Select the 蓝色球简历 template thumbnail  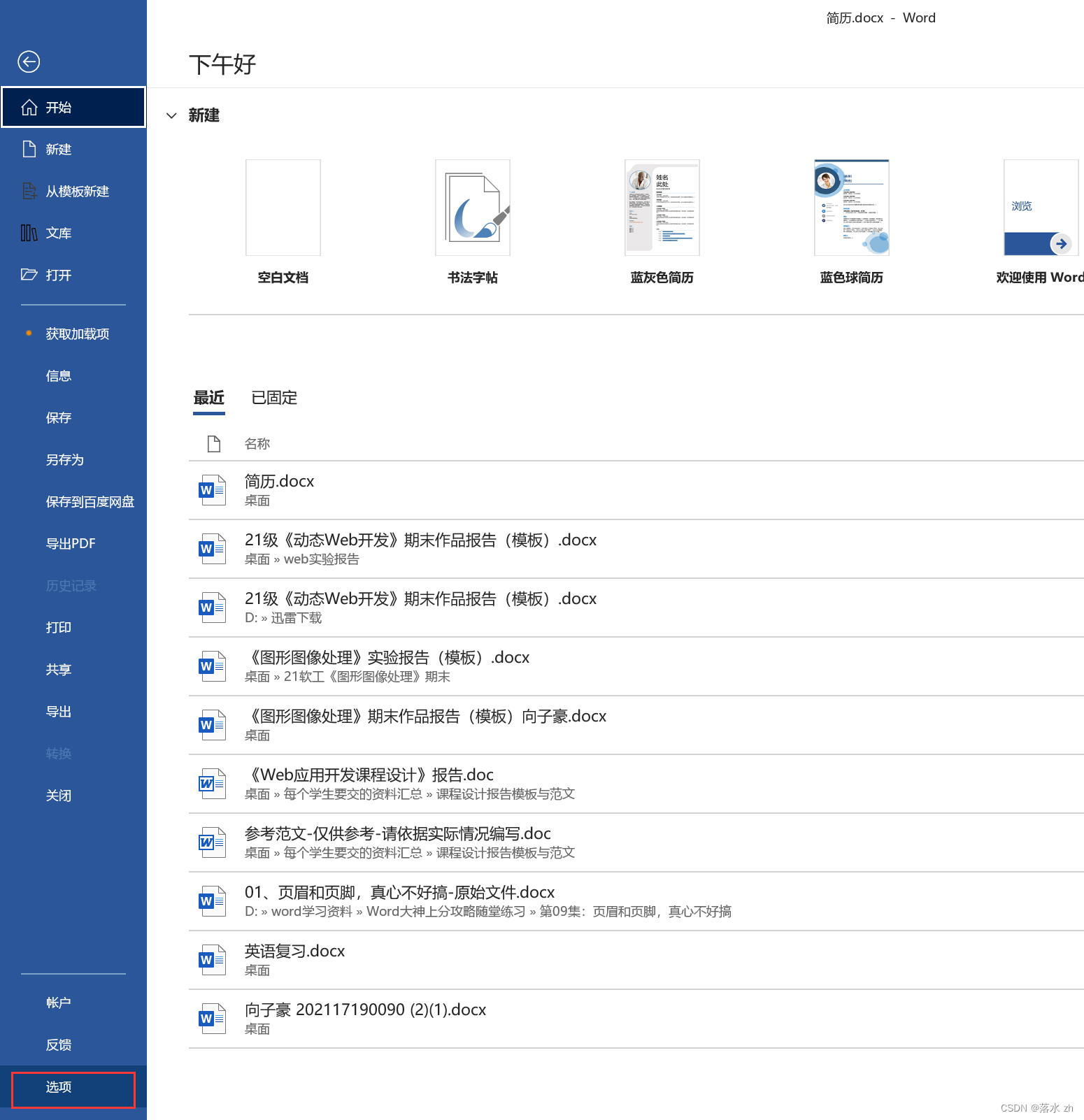coord(852,208)
